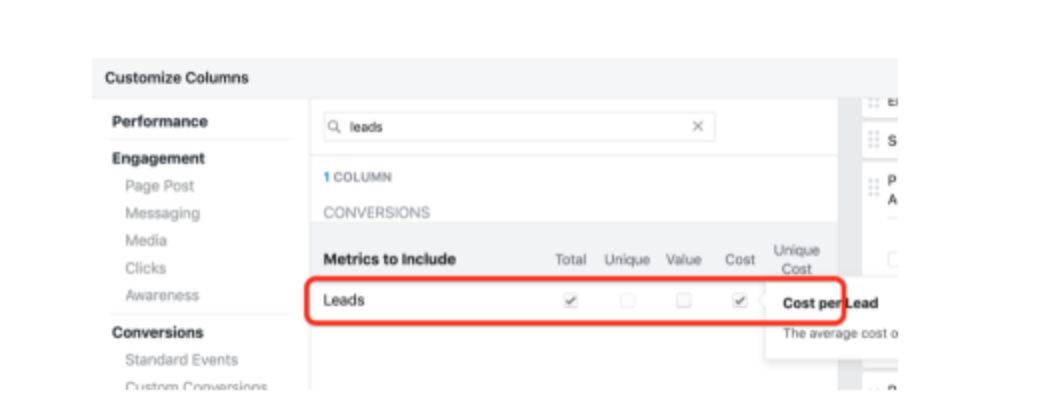Viewport: 1058px width, 416px height.
Task: Tick the Unique checkbox in the Leads row
Action: tap(627, 300)
